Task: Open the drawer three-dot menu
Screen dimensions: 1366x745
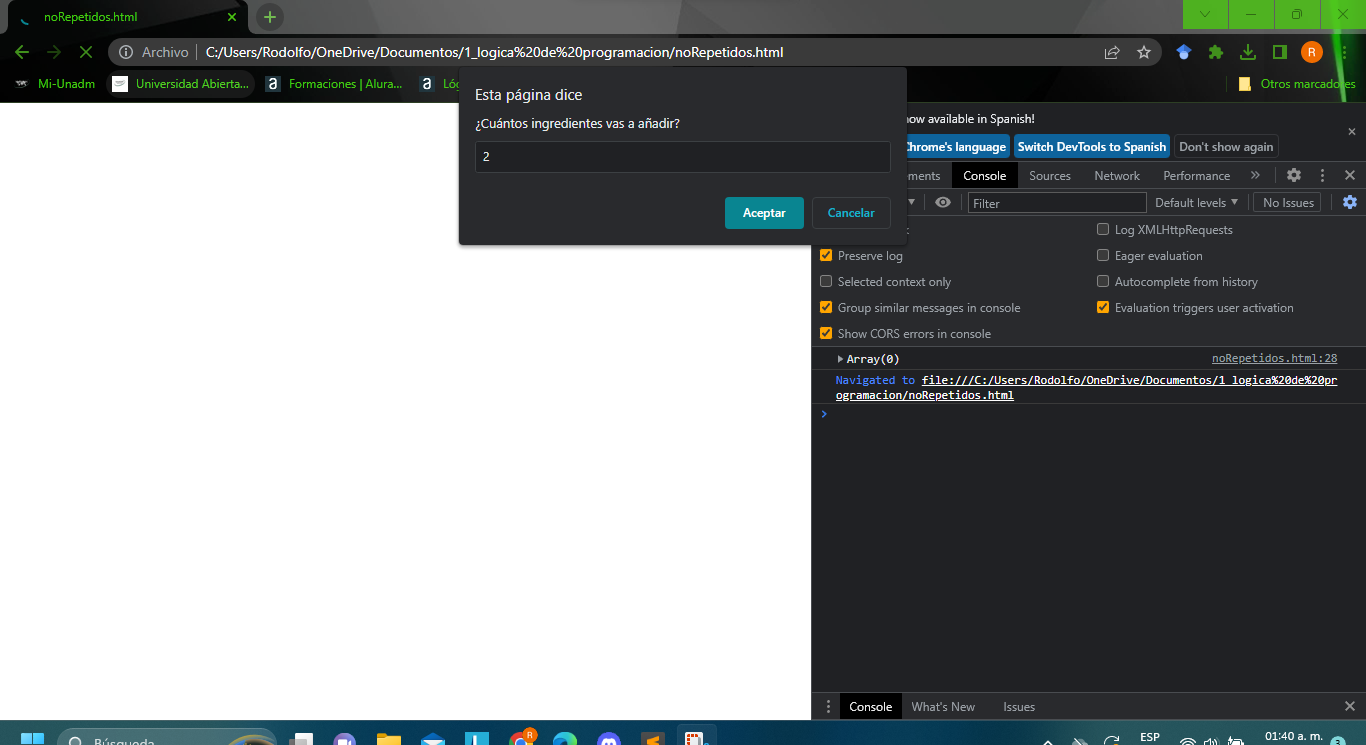Action: coord(827,706)
